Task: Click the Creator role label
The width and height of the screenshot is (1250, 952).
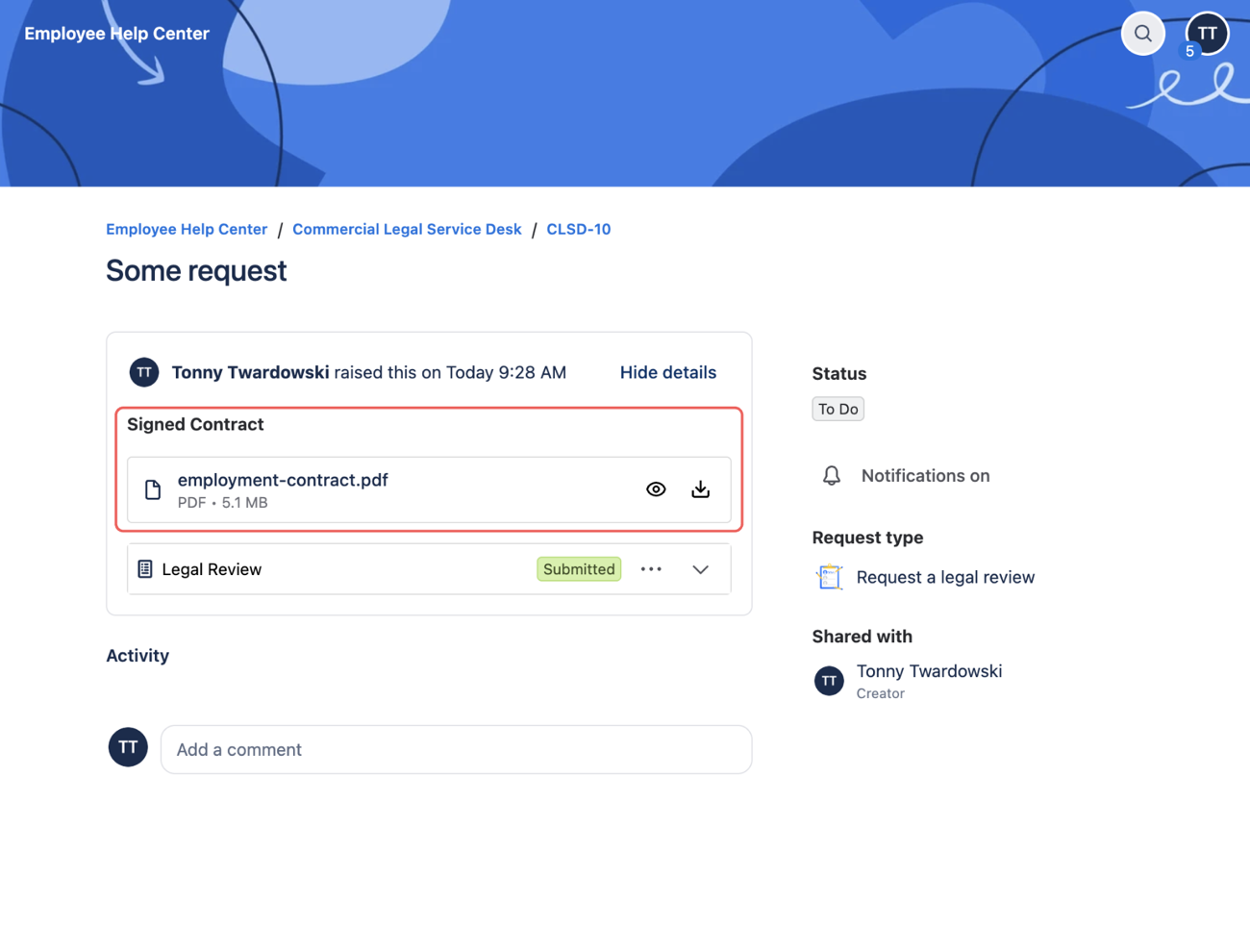Action: (x=881, y=693)
